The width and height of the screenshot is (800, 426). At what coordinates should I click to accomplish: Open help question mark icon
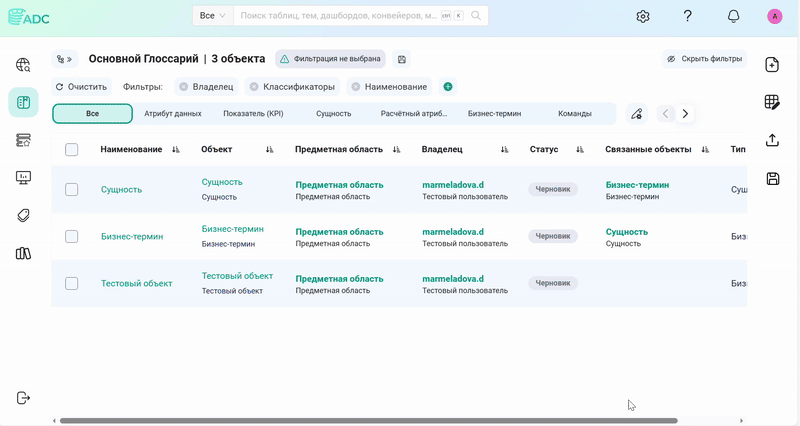(x=688, y=16)
